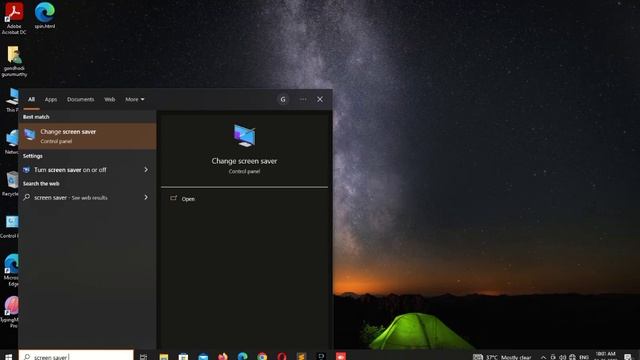Image resolution: width=640 pixels, height=360 pixels.
Task: Click the large Change screen saver preview icon
Action: [x=244, y=136]
